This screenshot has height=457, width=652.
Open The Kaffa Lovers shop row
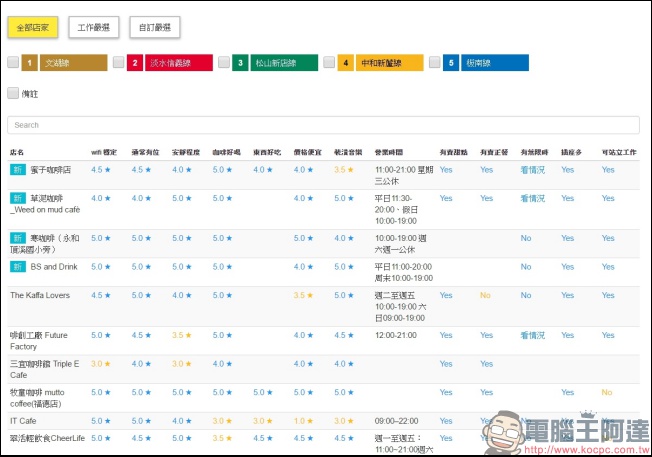(x=40, y=295)
